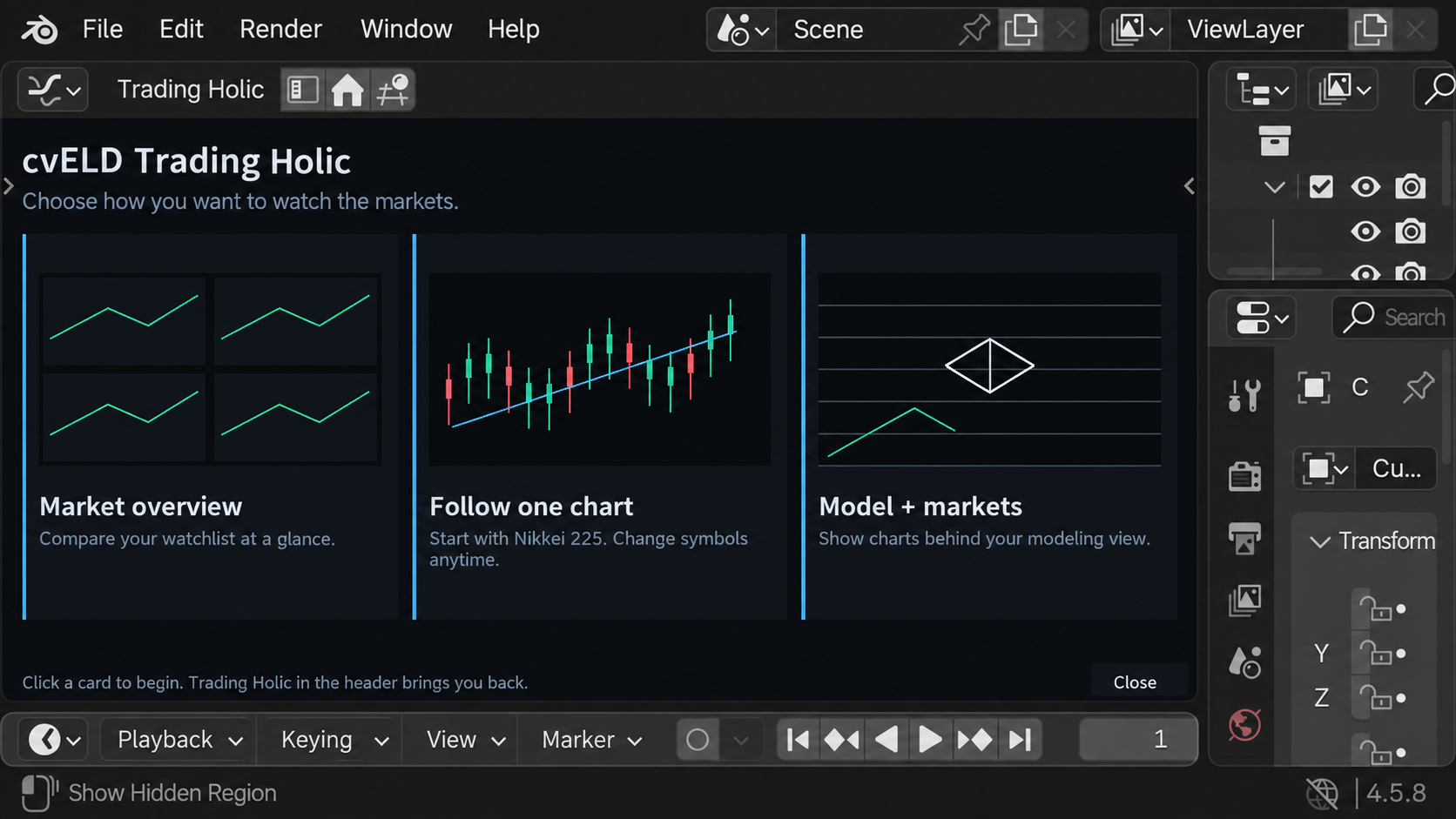Open the Render menu

(x=280, y=30)
